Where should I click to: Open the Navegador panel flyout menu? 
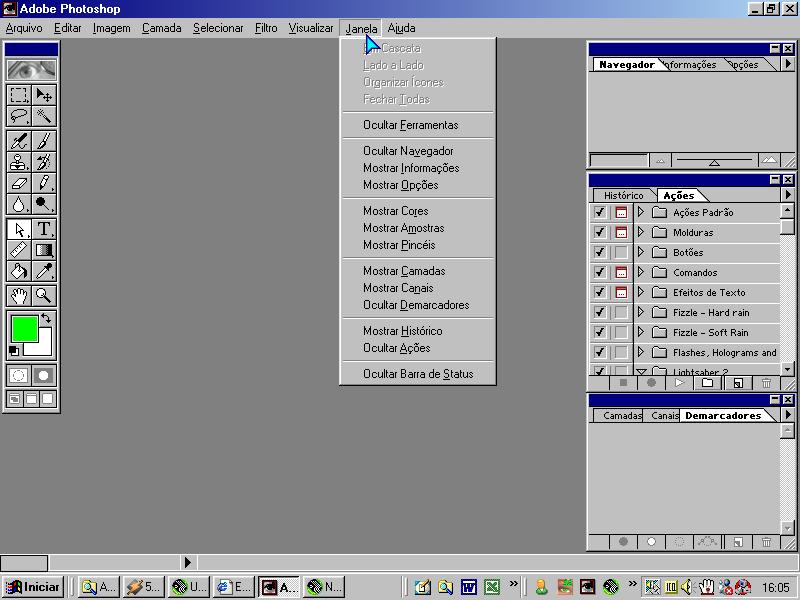coord(788,64)
